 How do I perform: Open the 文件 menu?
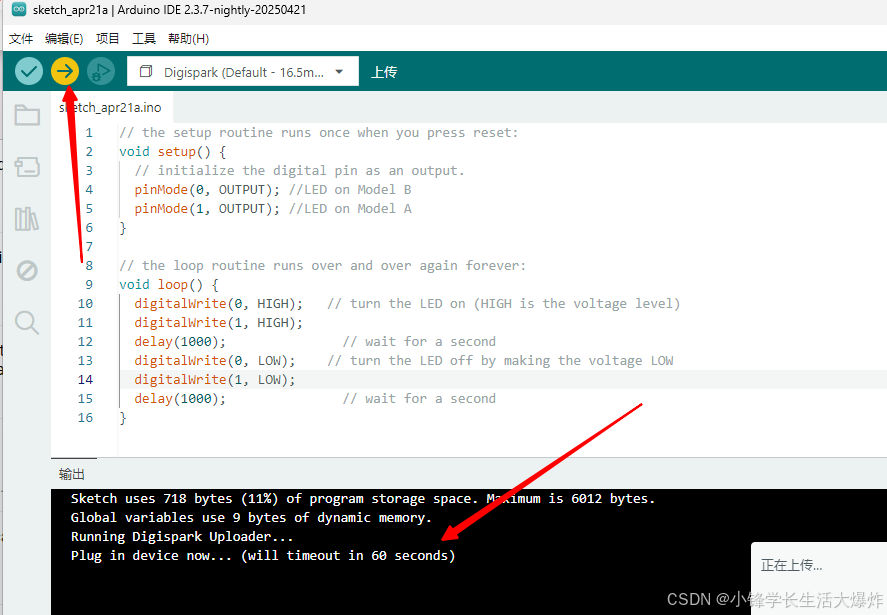point(21,38)
